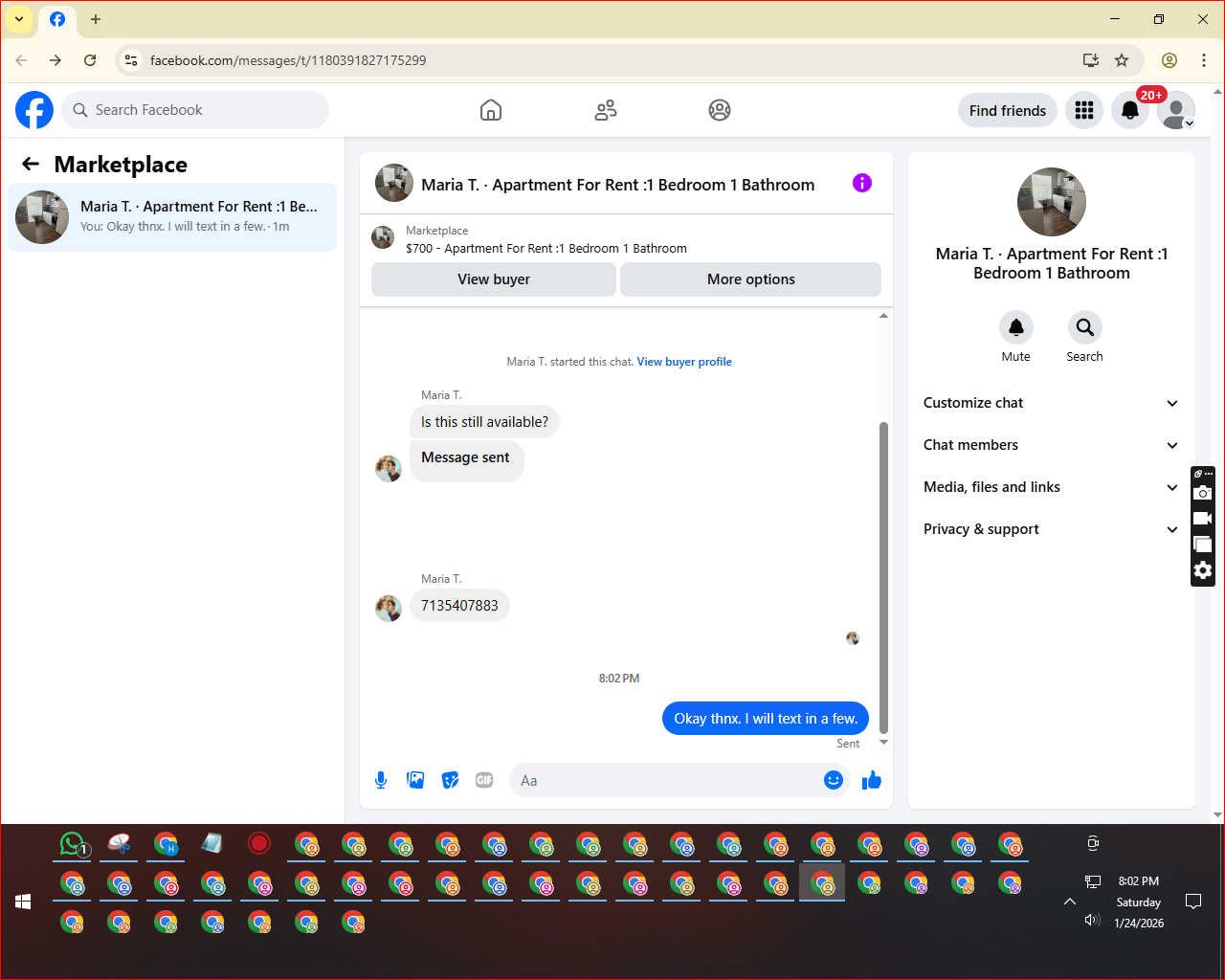The width and height of the screenshot is (1225, 980).
Task: Go forward in browser history
Action: coord(56,60)
